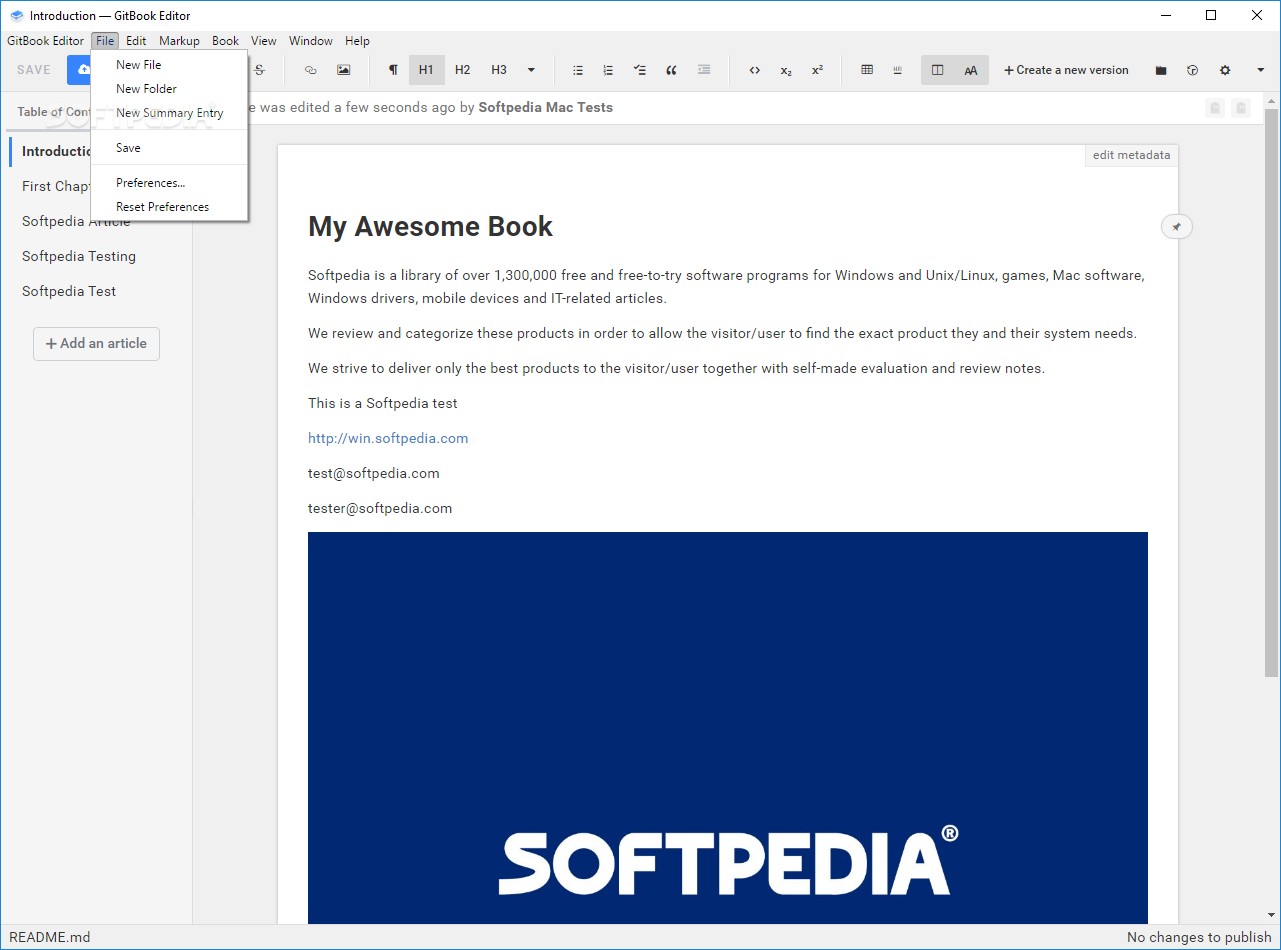Toggle the H2 heading button
Screen dimensions: 1281x950
click(x=462, y=70)
